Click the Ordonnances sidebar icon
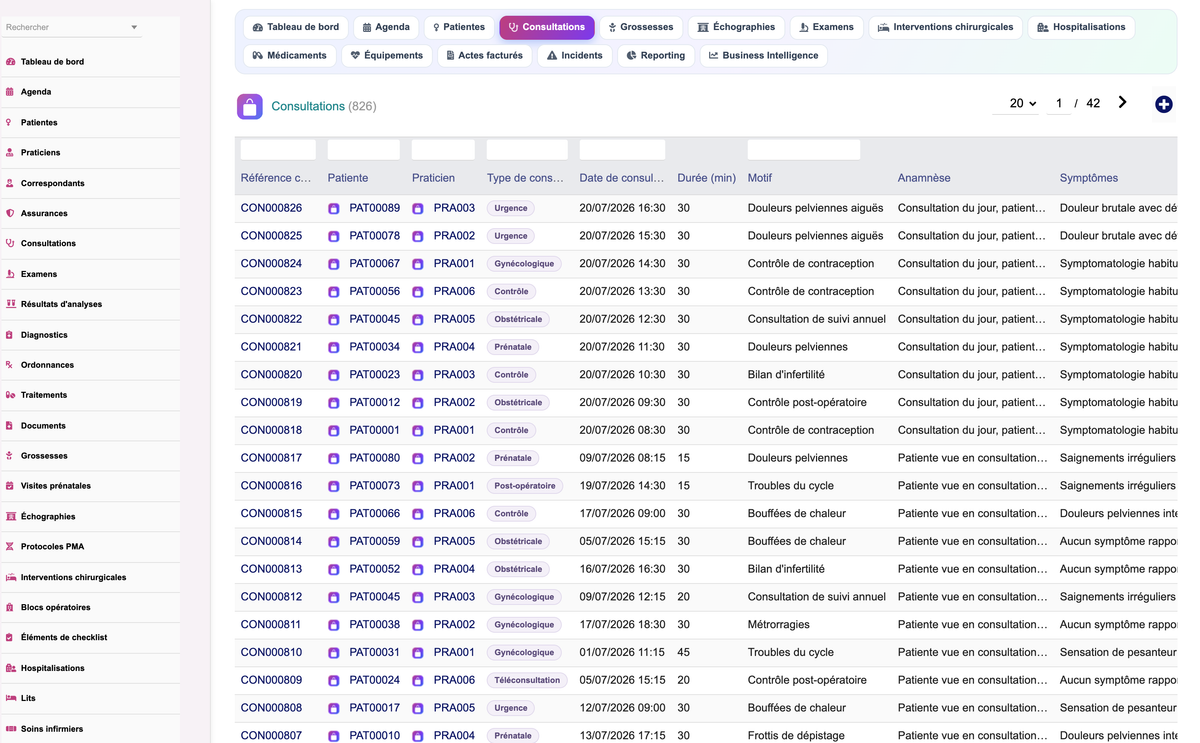The image size is (1200, 743). point(10,365)
